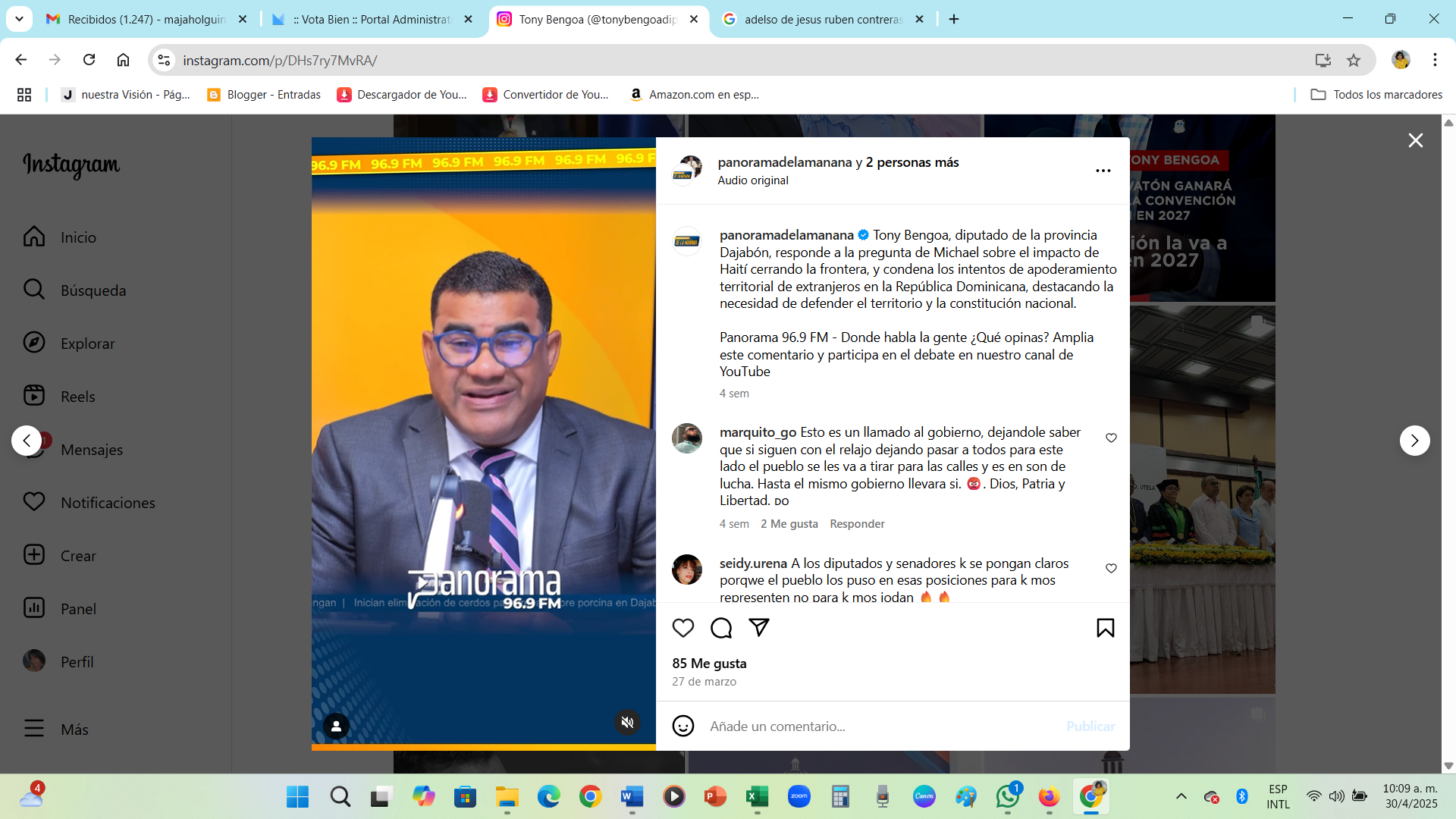
Task: Switch to Vota Bien Portal tab
Action: pos(373,20)
